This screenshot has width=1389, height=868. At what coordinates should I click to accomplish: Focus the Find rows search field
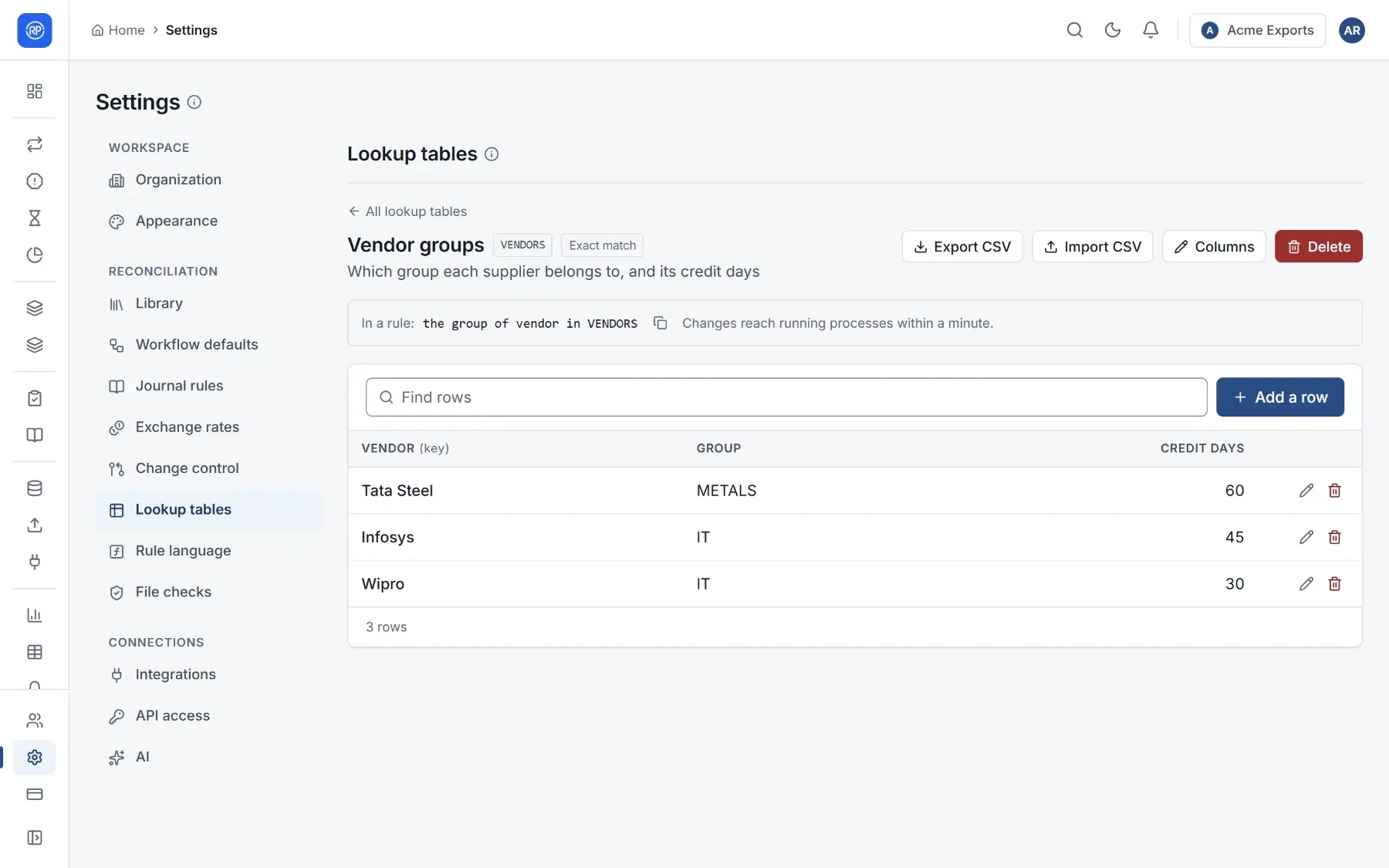[x=786, y=397]
